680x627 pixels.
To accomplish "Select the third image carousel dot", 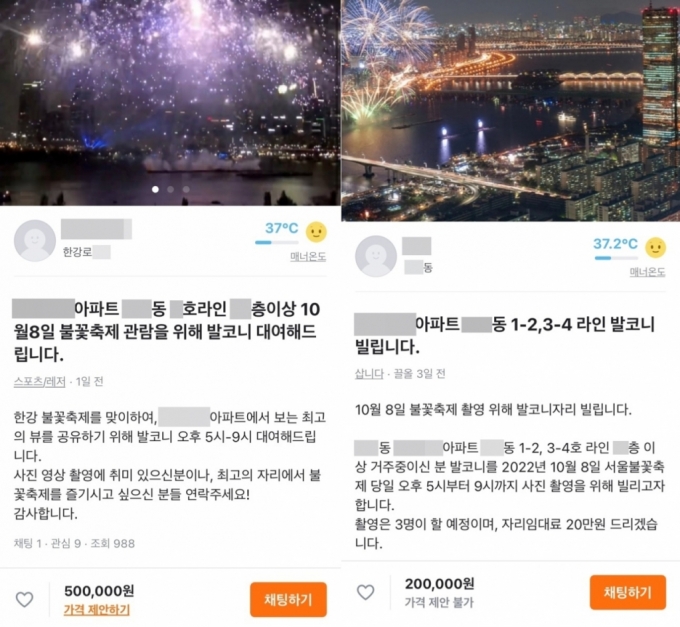I will pyautogui.click(x=186, y=189).
